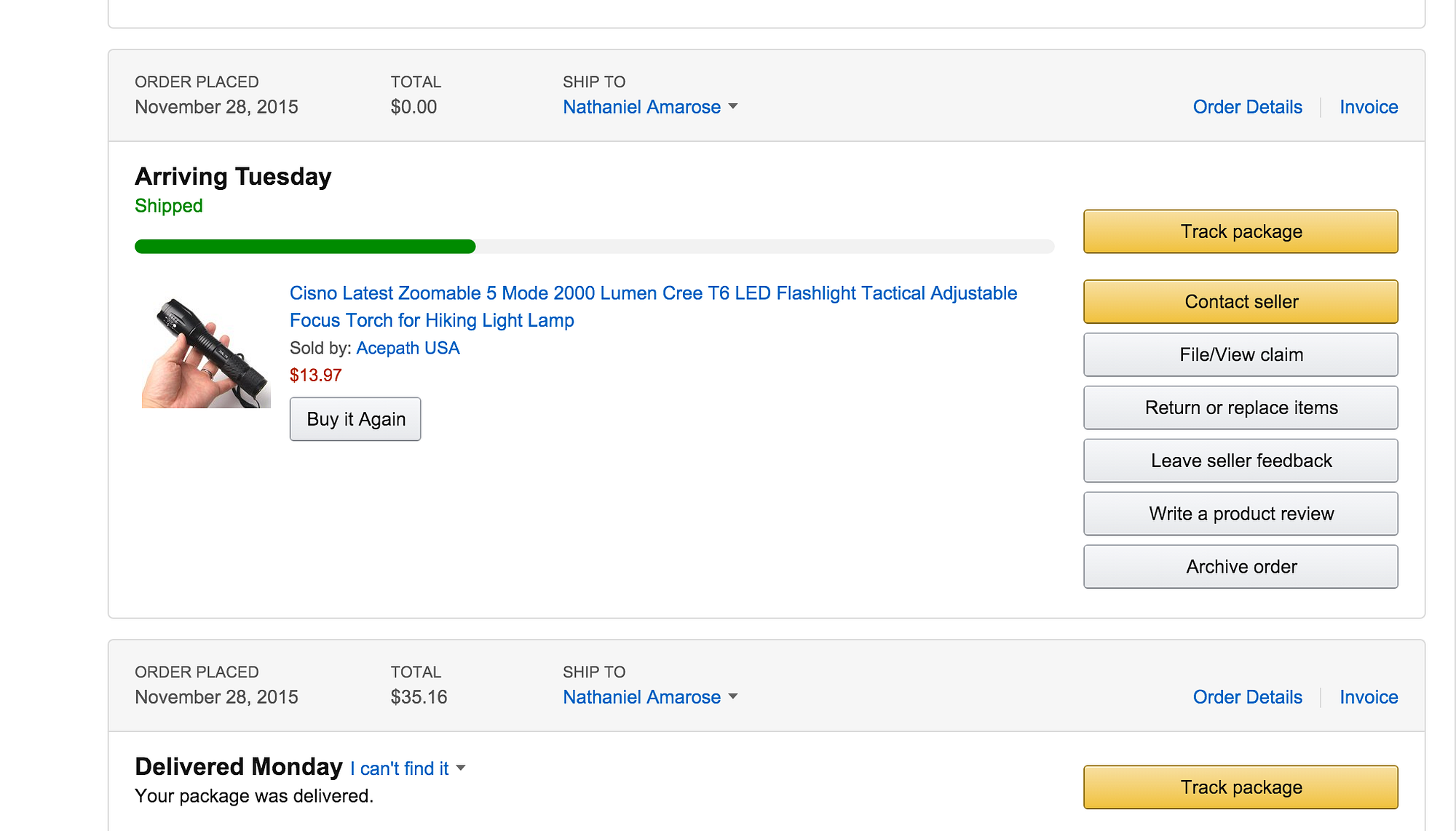Expand Ship To dropdown on $0.00 order
The width and height of the screenshot is (1456, 831).
coord(650,107)
